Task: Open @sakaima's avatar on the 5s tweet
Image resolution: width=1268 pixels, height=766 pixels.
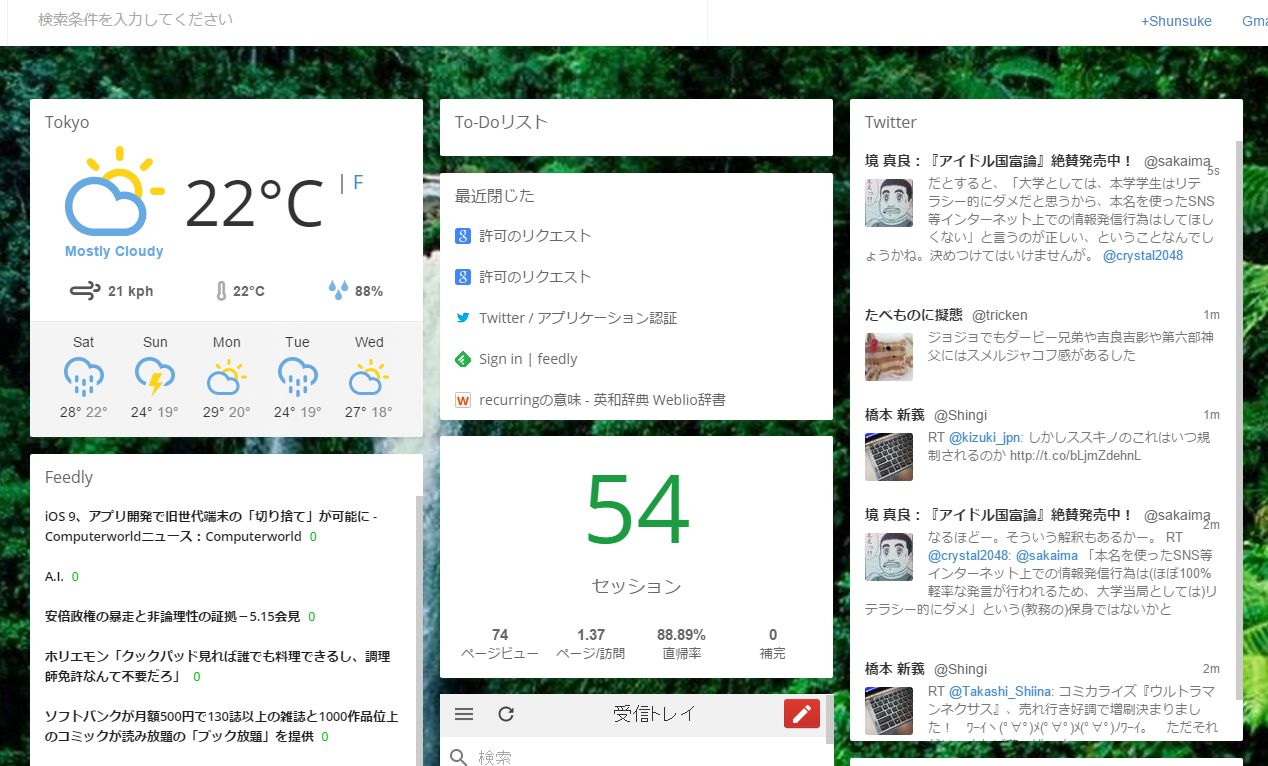Action: 889,203
